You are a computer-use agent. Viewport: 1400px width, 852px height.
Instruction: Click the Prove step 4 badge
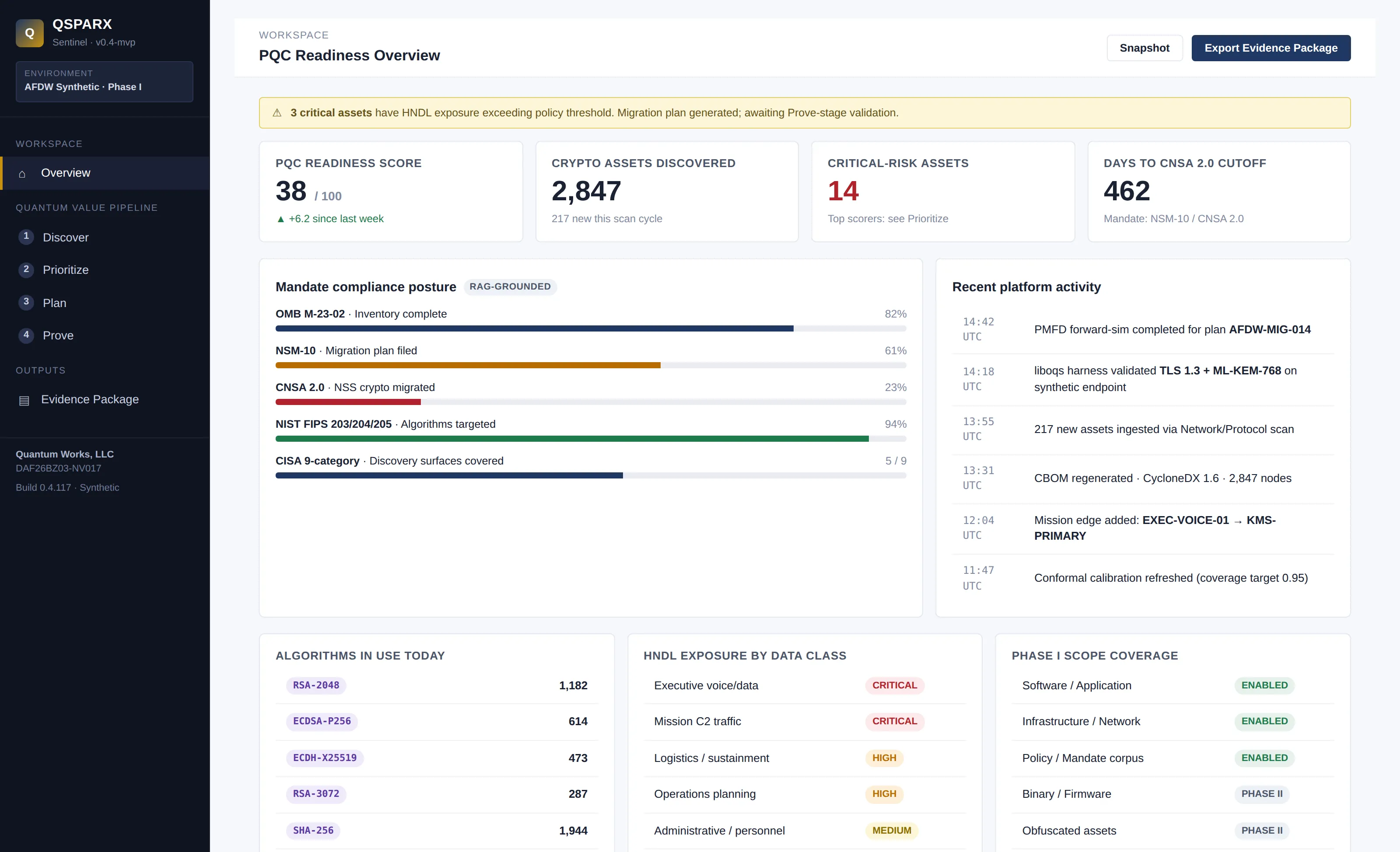pos(26,335)
